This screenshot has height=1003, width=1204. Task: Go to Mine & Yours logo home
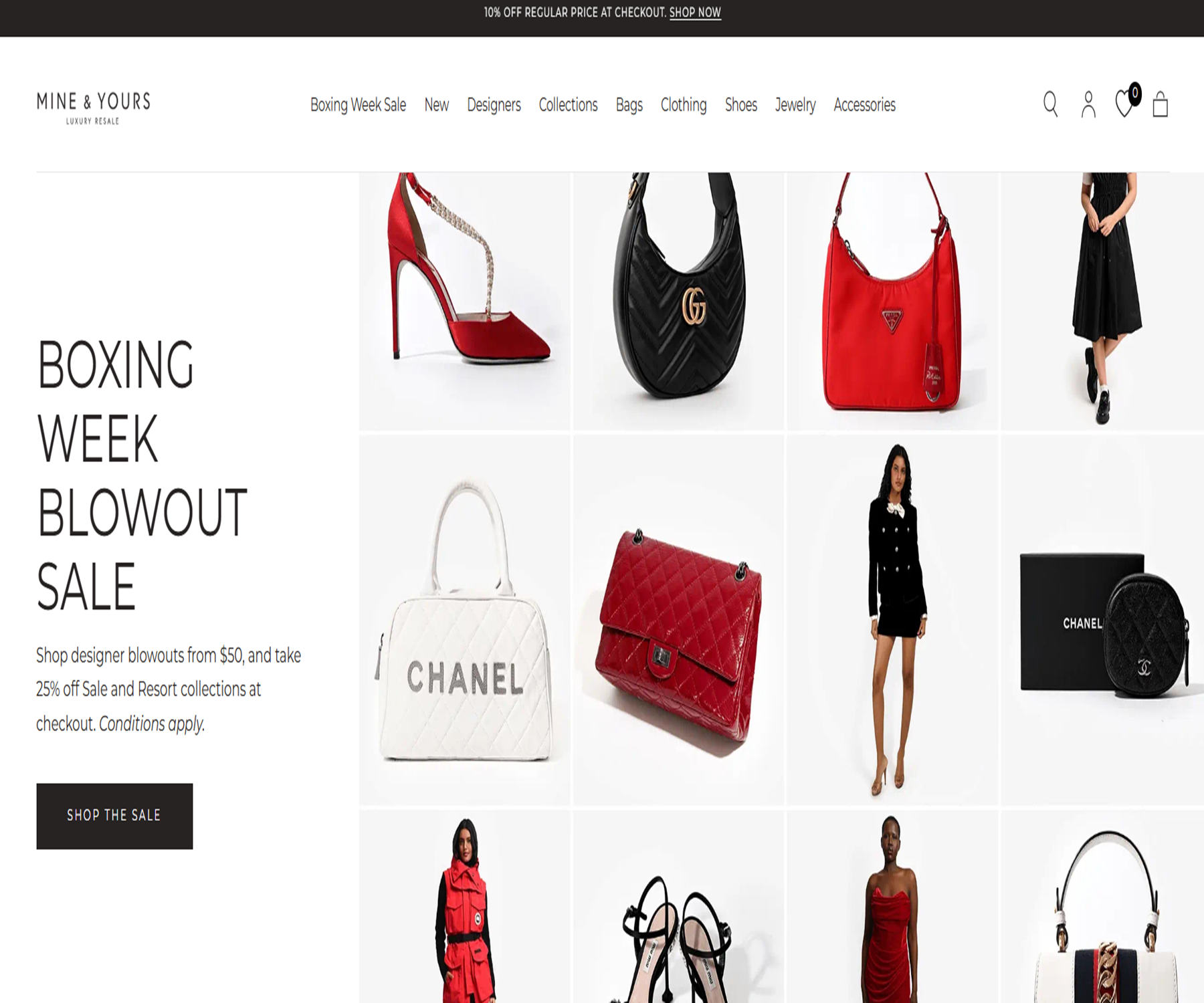[94, 108]
